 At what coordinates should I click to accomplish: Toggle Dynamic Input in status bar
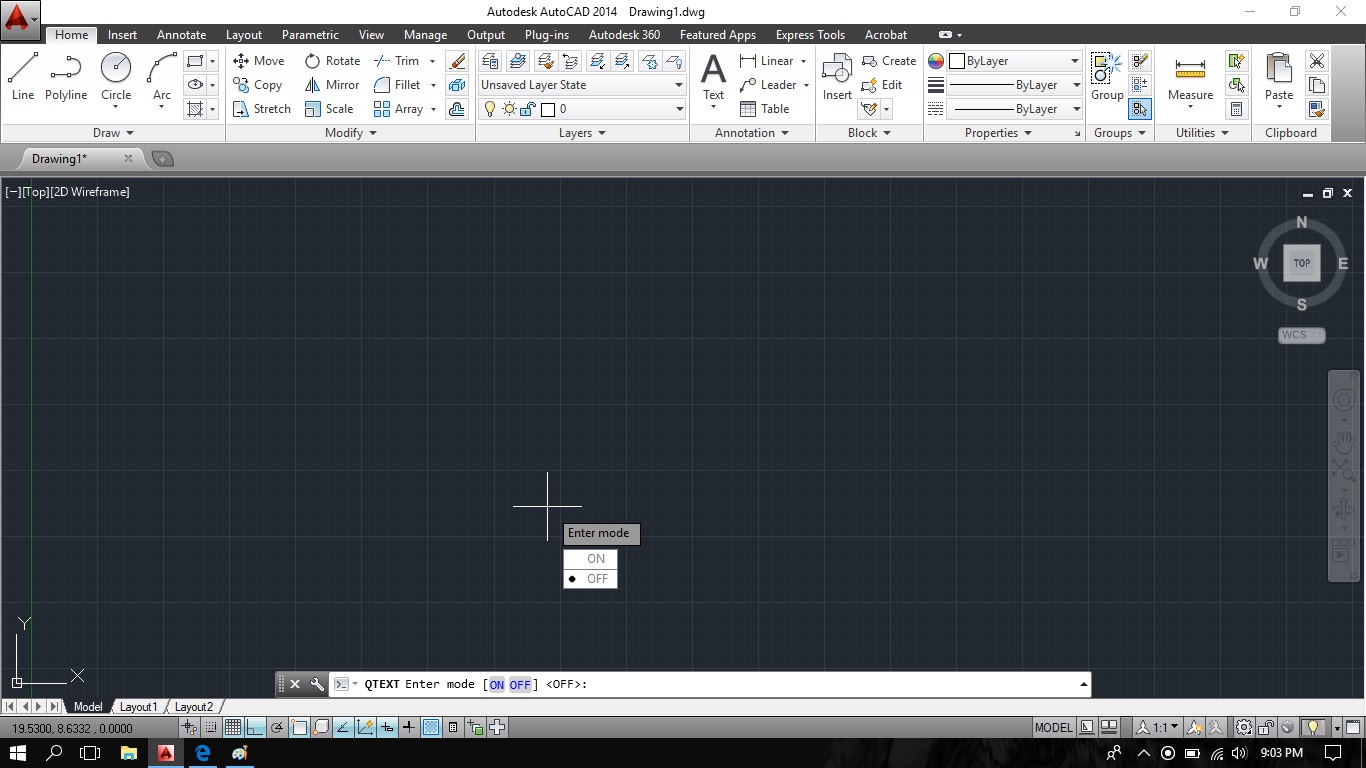pos(387,728)
